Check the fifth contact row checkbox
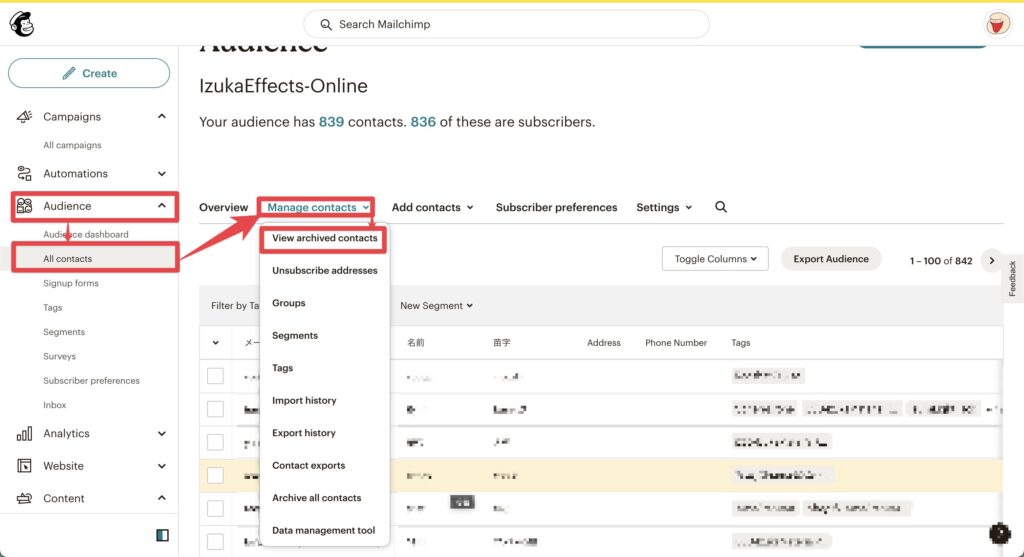1024x557 pixels. tap(216, 508)
